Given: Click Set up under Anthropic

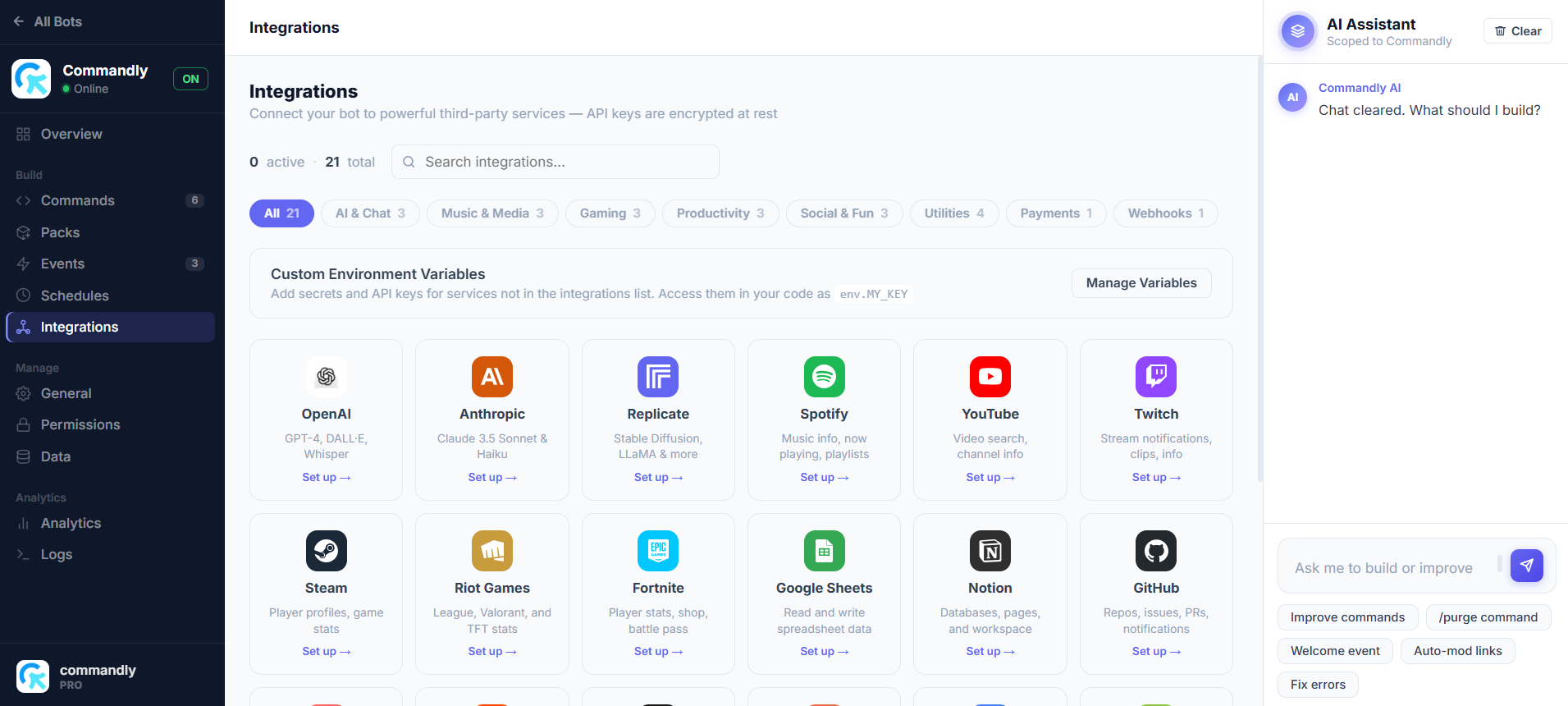Looking at the screenshot, I should pos(492,477).
